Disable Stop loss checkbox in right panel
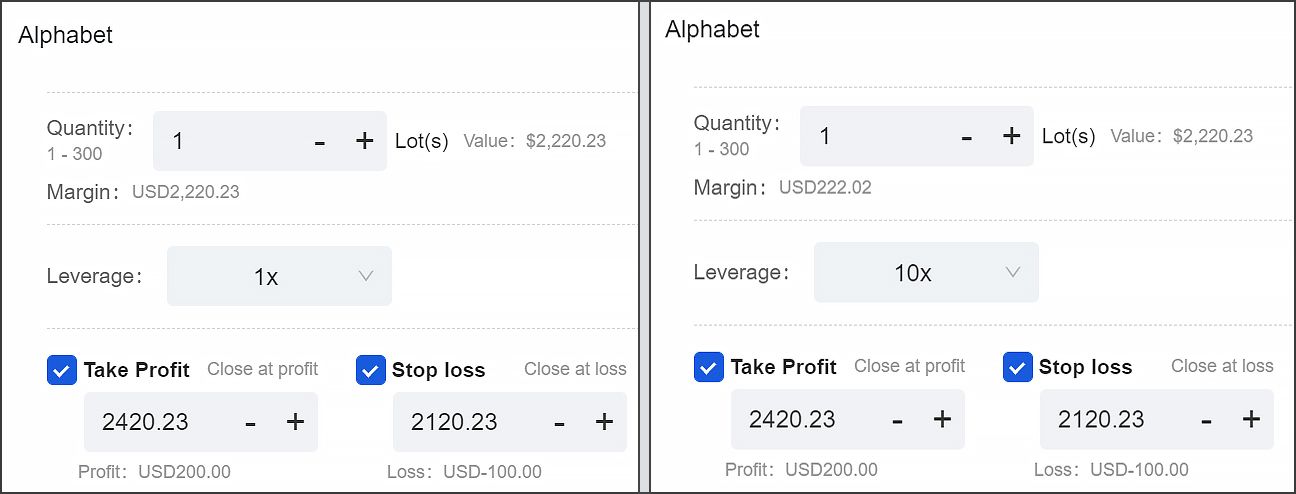Viewport: 1296px width, 494px height. [x=1017, y=367]
